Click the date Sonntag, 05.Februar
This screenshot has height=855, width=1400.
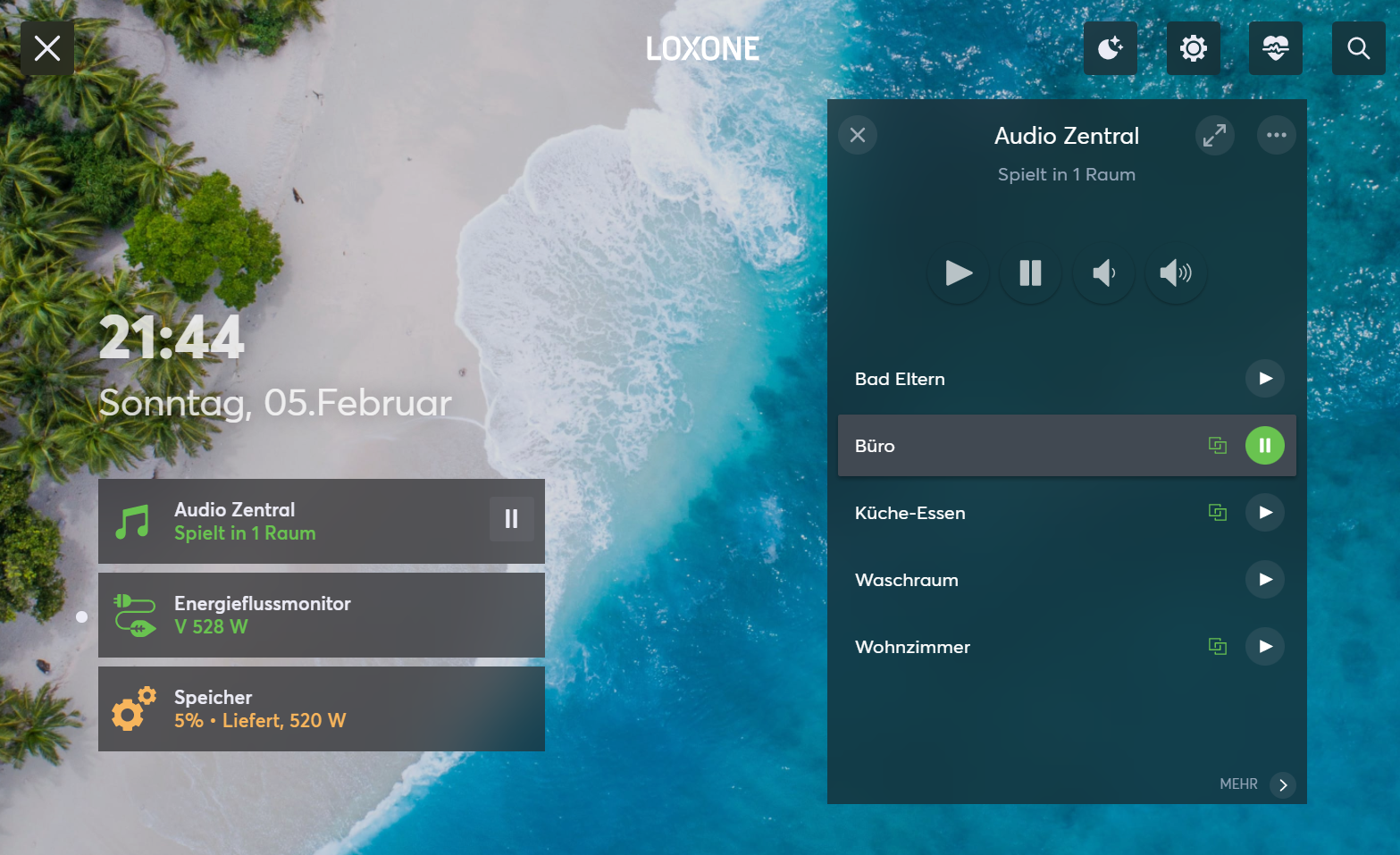(x=275, y=404)
